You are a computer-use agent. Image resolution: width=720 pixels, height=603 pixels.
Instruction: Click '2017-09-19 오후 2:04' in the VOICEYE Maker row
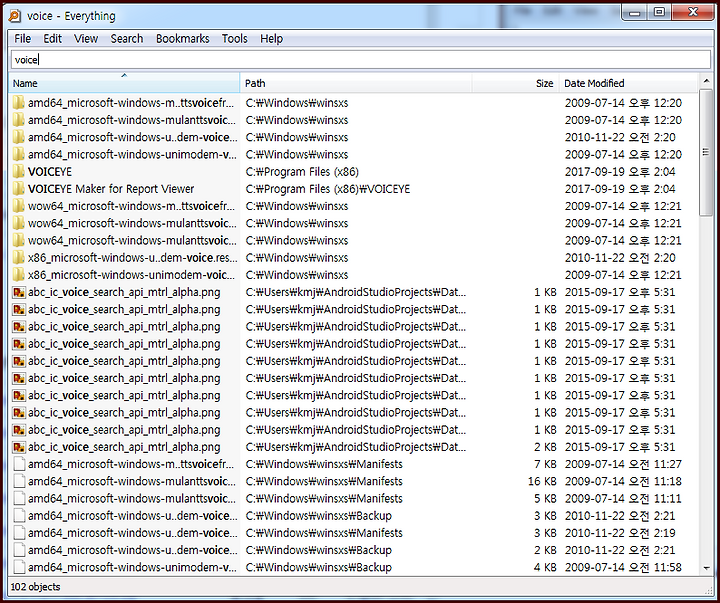620,189
